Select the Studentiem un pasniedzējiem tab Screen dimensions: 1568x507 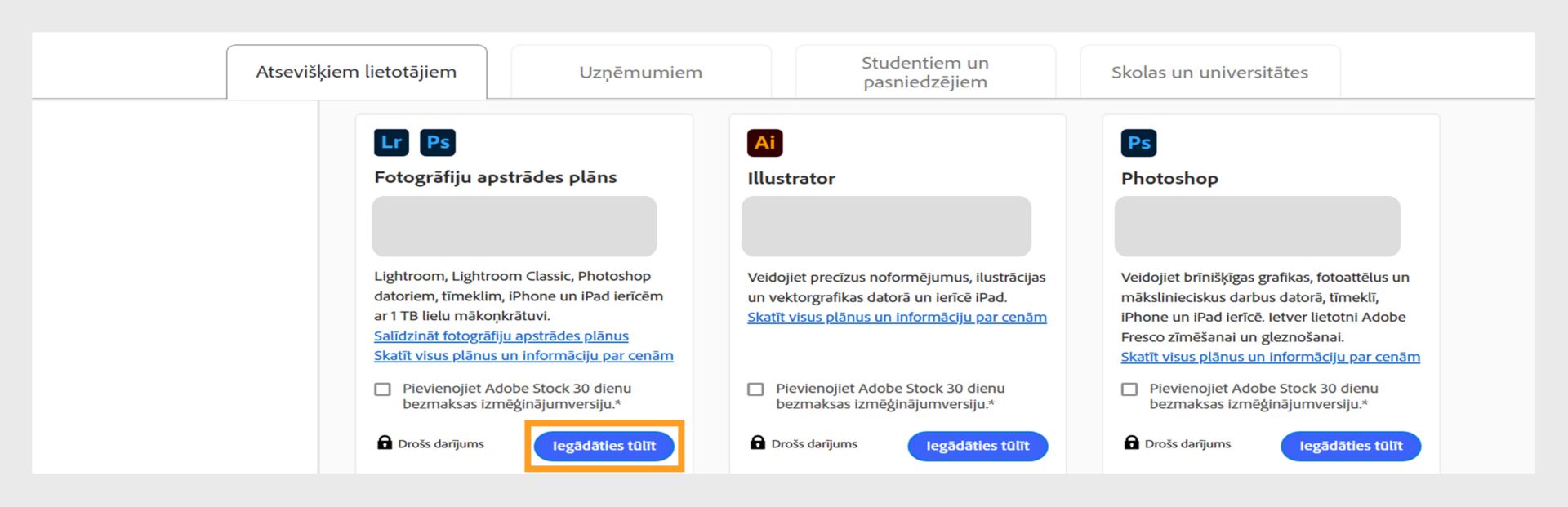click(924, 72)
